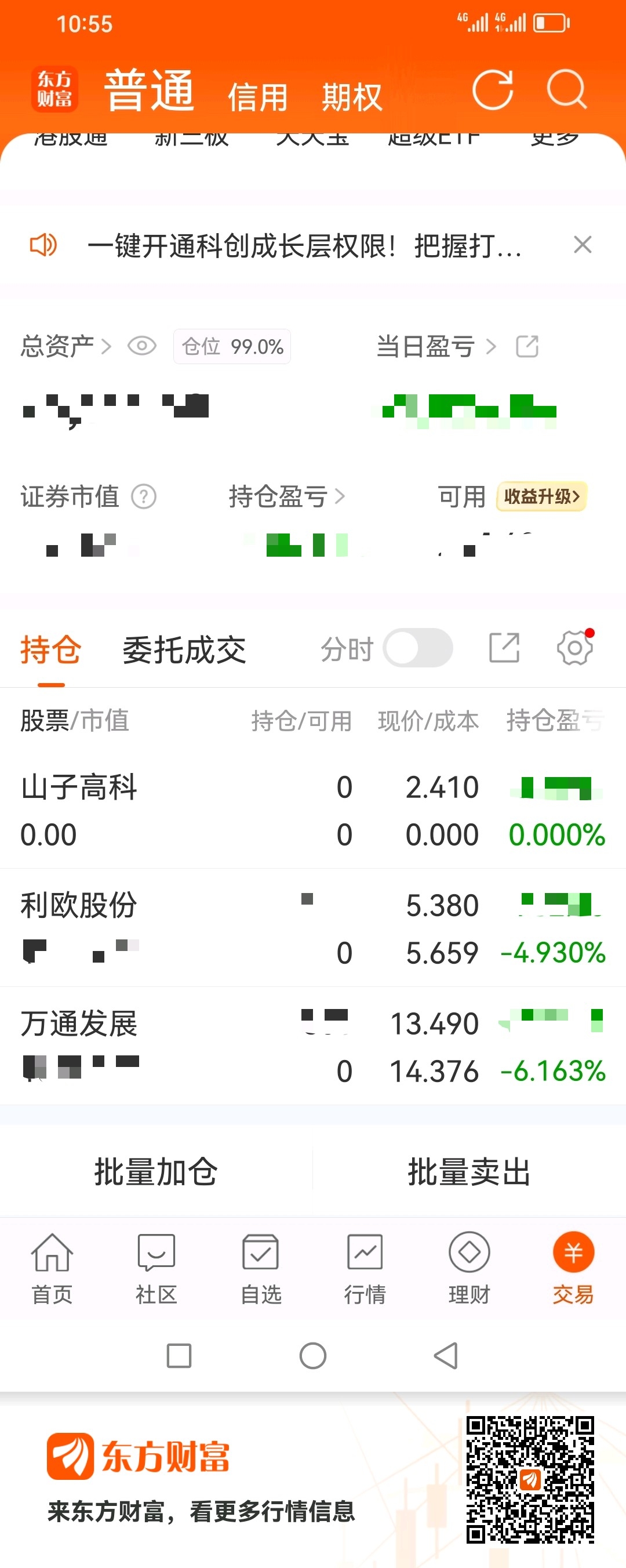Image resolution: width=626 pixels, height=1568 pixels.
Task: Tap 利欧股份 cost price 5.659
Action: click(x=442, y=953)
